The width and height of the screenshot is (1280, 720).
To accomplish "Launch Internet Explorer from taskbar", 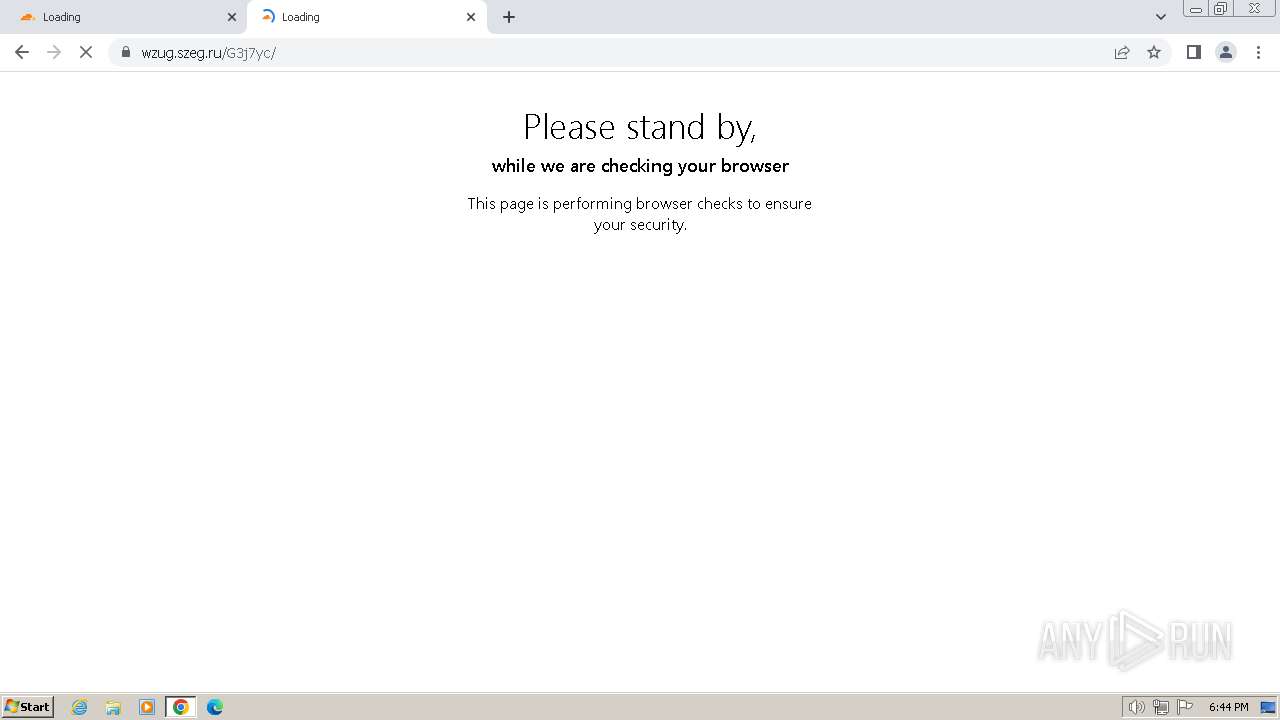I will pyautogui.click(x=80, y=707).
